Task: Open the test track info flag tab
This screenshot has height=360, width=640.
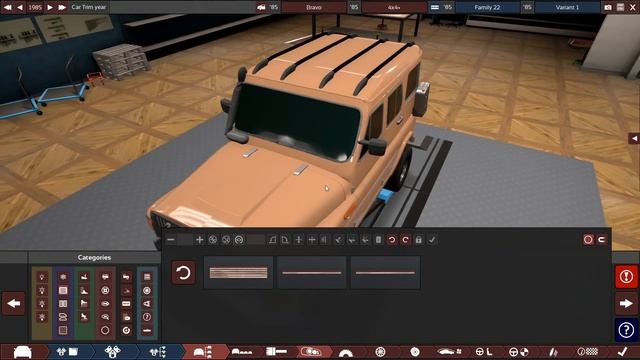Action: (x=587, y=352)
